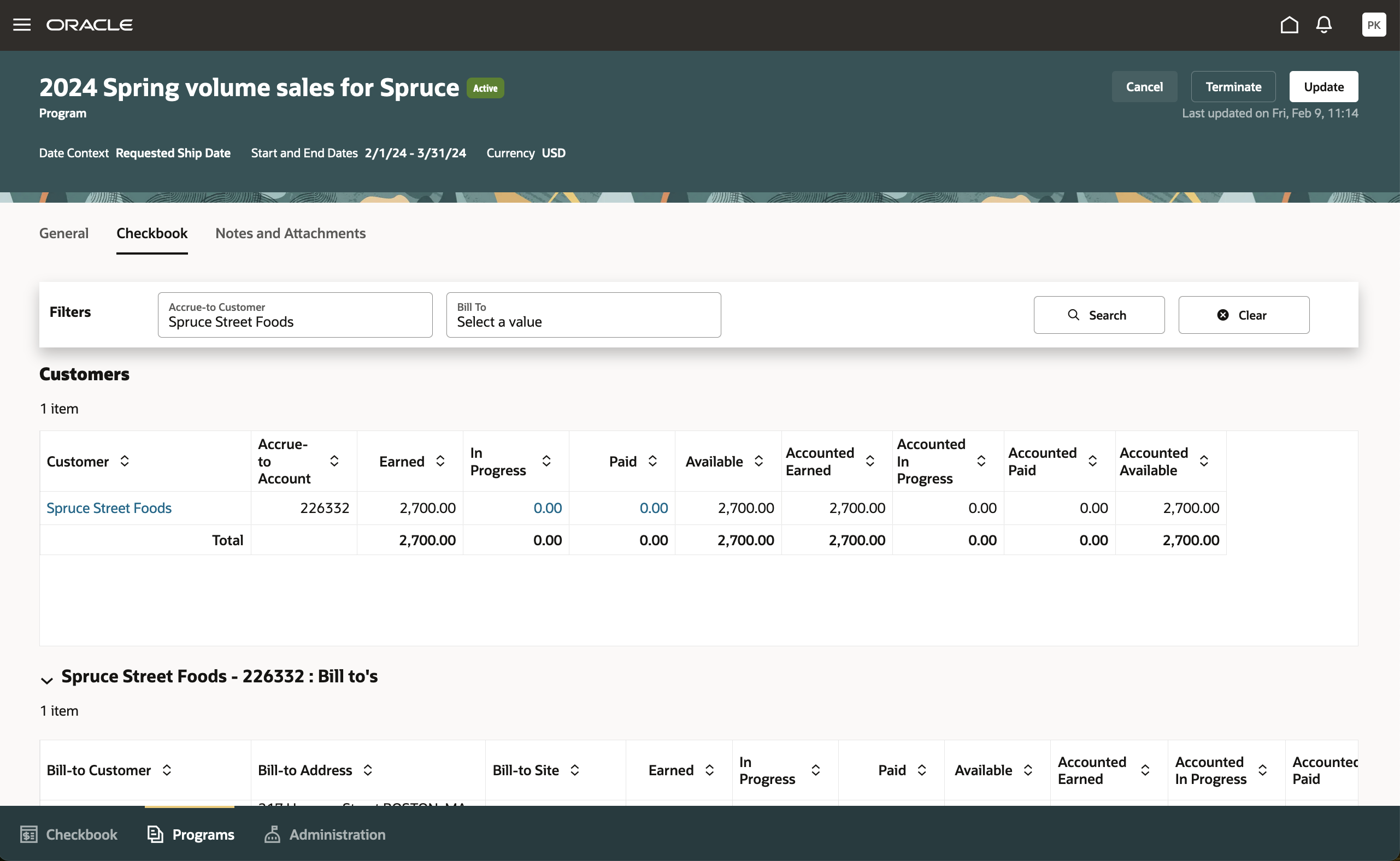Open the navigation hamburger menu
The image size is (1400, 861).
point(22,25)
